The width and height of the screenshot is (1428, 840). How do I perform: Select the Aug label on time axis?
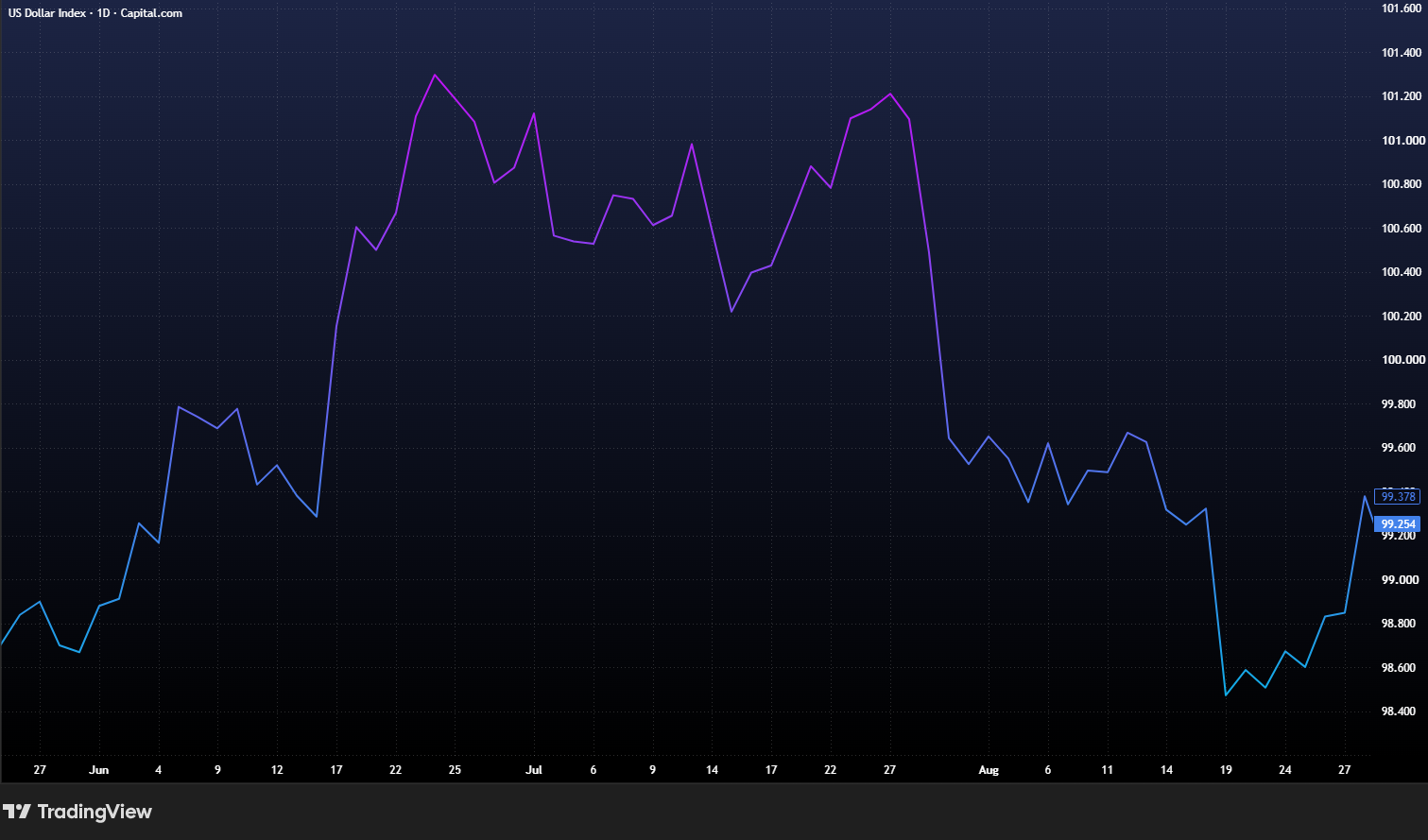coord(989,770)
